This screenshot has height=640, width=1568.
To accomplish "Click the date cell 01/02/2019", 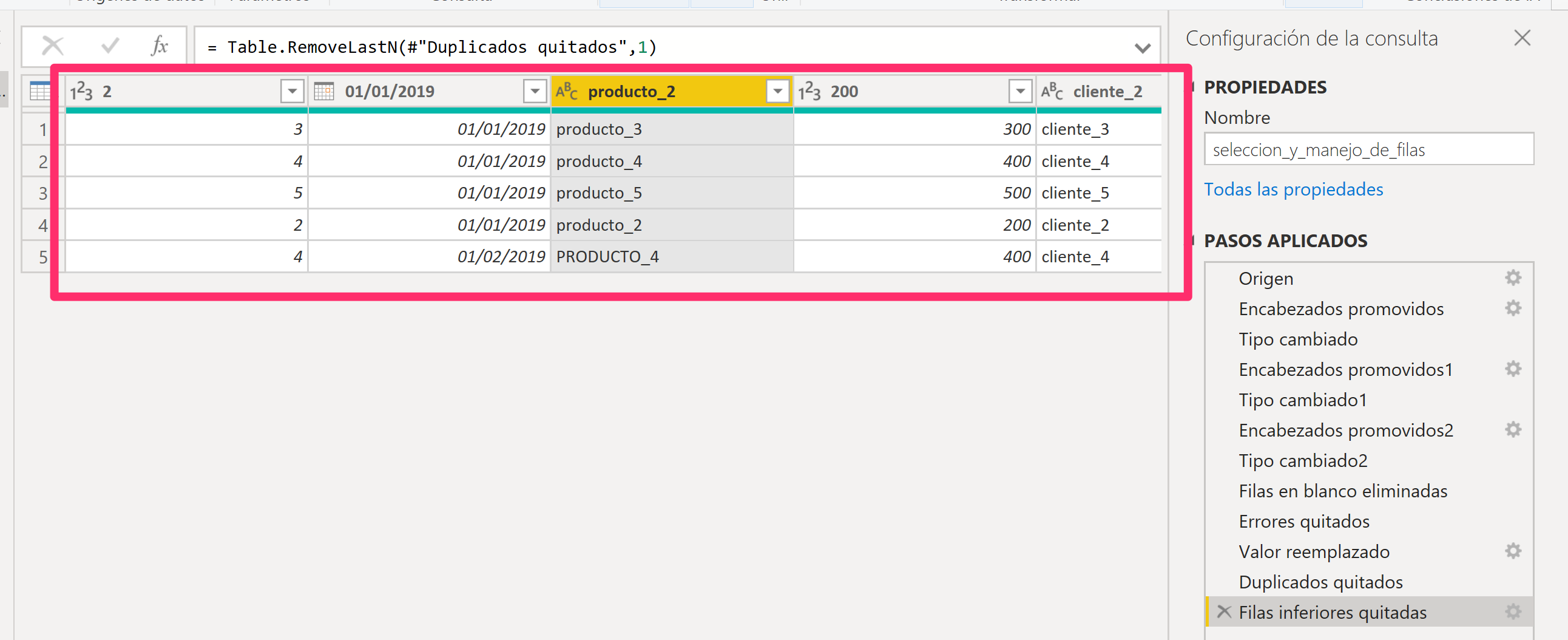I will [429, 257].
